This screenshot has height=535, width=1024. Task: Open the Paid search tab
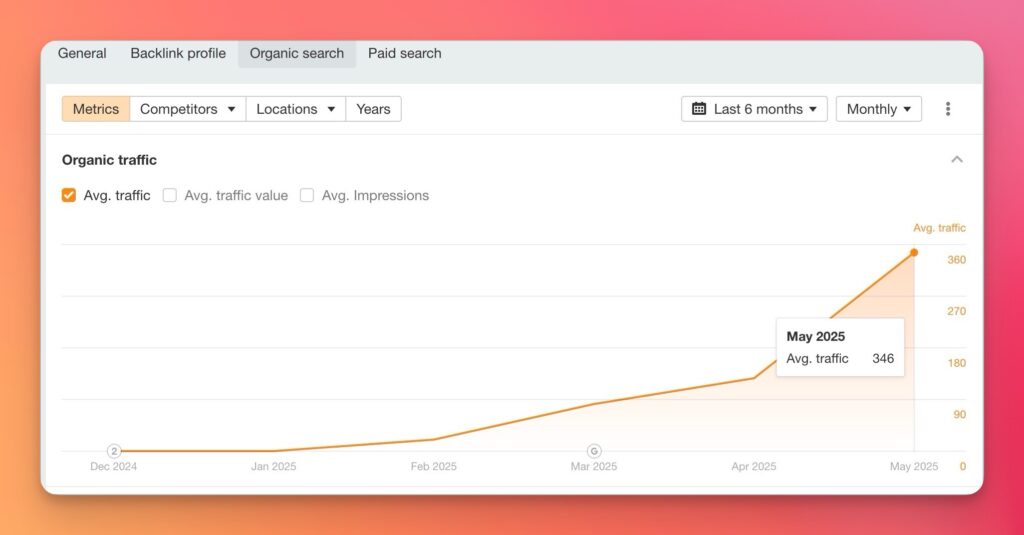[404, 54]
